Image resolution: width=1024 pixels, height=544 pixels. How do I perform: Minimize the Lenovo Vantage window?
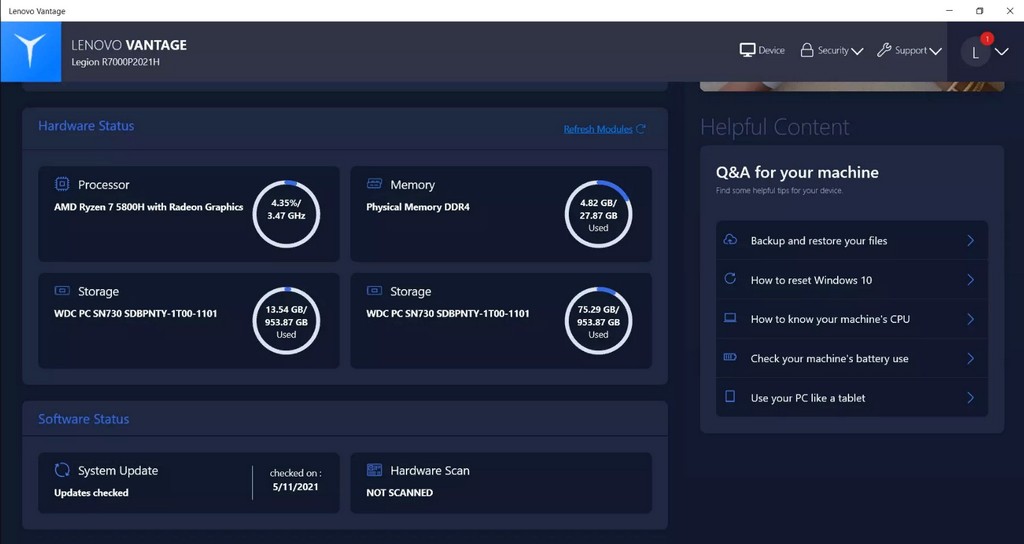click(950, 10)
